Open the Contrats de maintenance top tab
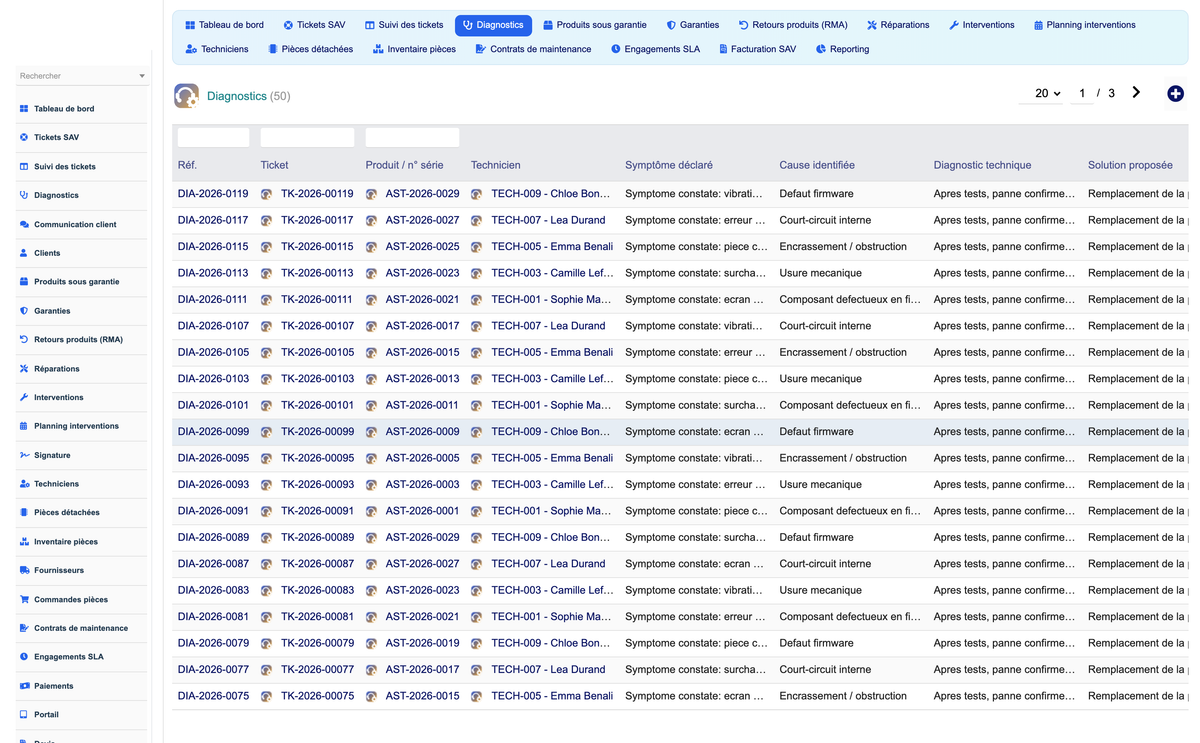Viewport: 1200px width, 743px height. pyautogui.click(x=533, y=49)
